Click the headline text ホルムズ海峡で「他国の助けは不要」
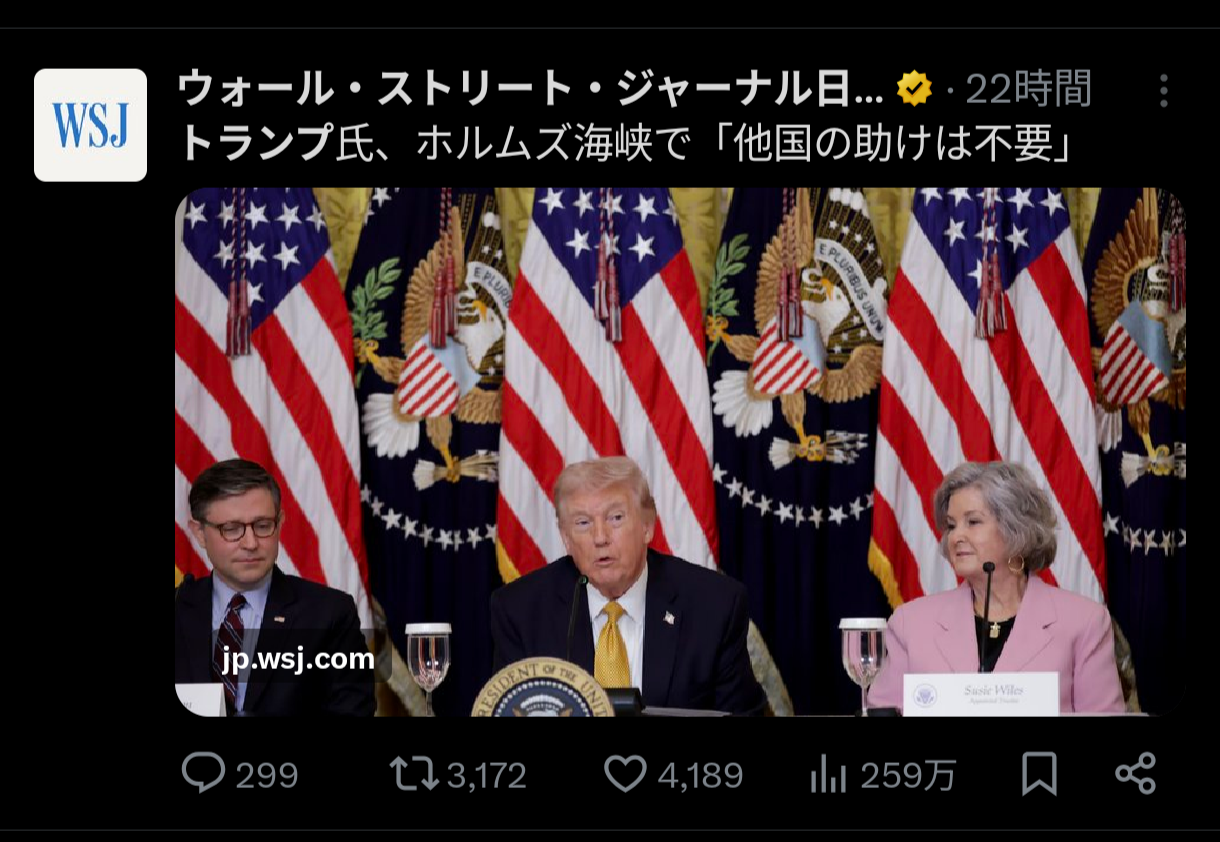This screenshot has height=842, width=1220. (x=745, y=145)
